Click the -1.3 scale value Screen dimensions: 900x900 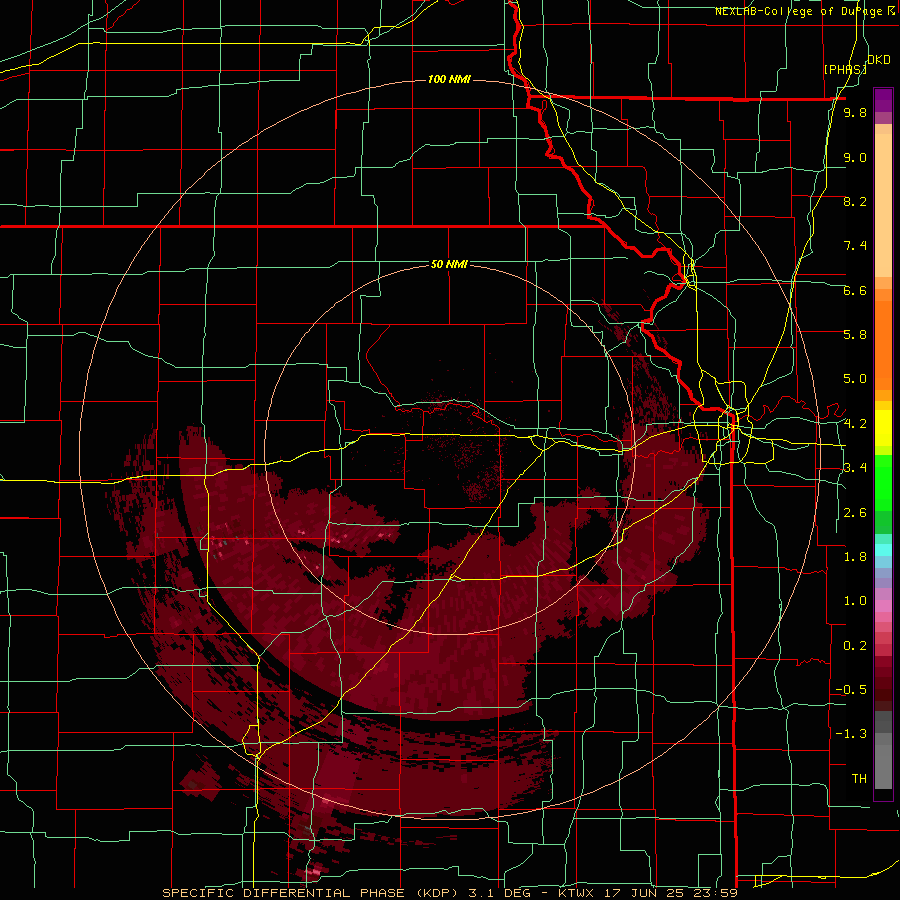coord(851,734)
